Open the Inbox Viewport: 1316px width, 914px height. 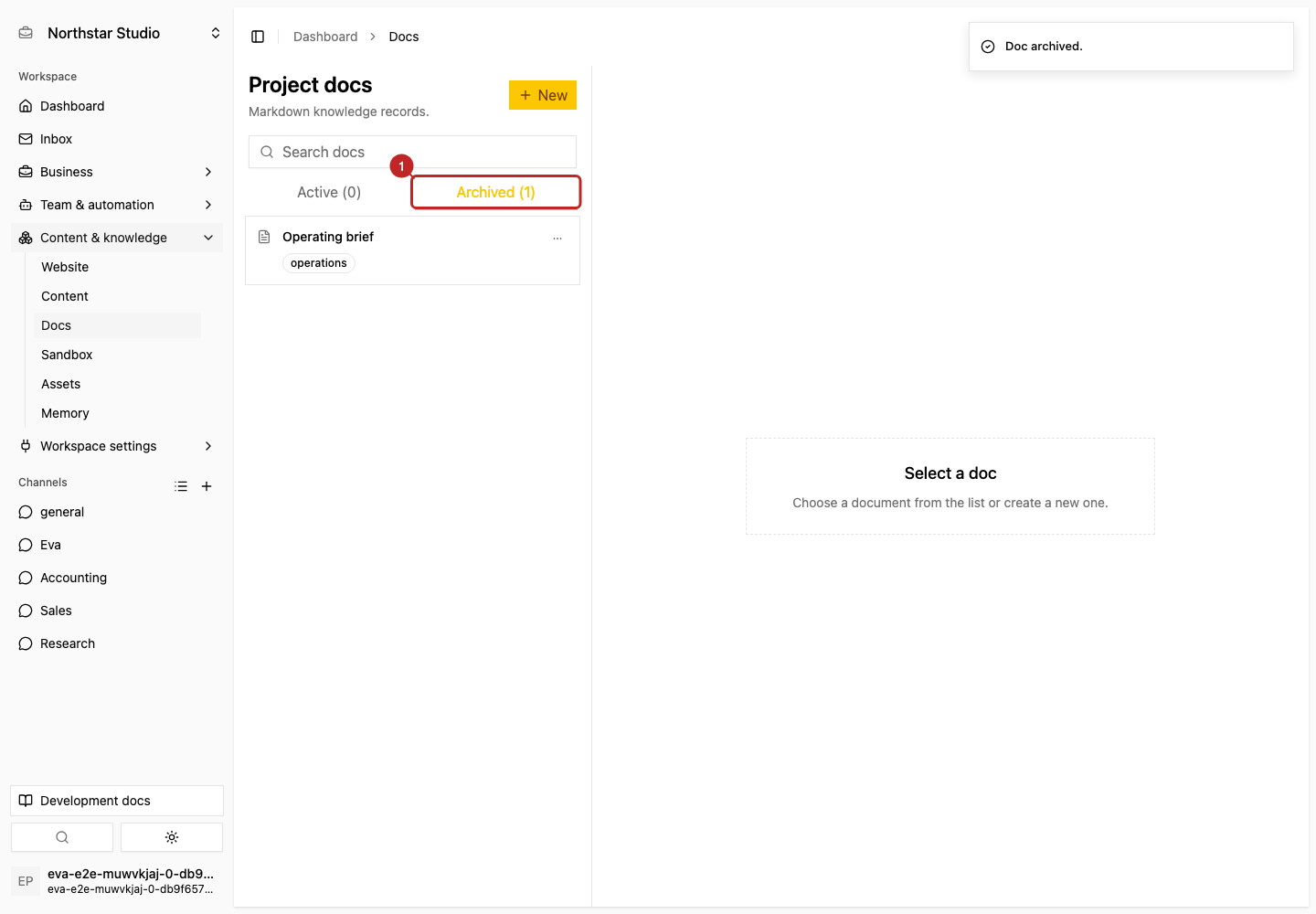click(117, 139)
